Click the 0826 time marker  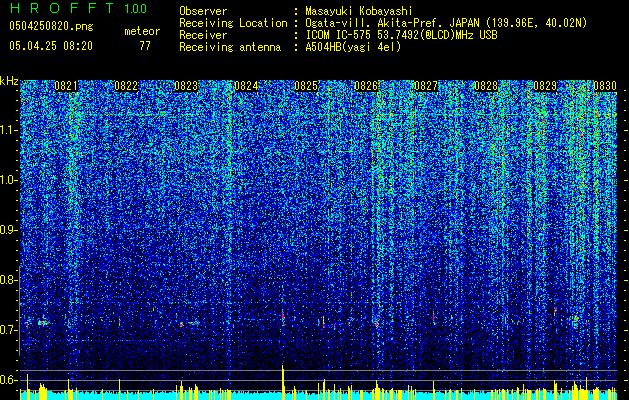pyautogui.click(x=366, y=86)
